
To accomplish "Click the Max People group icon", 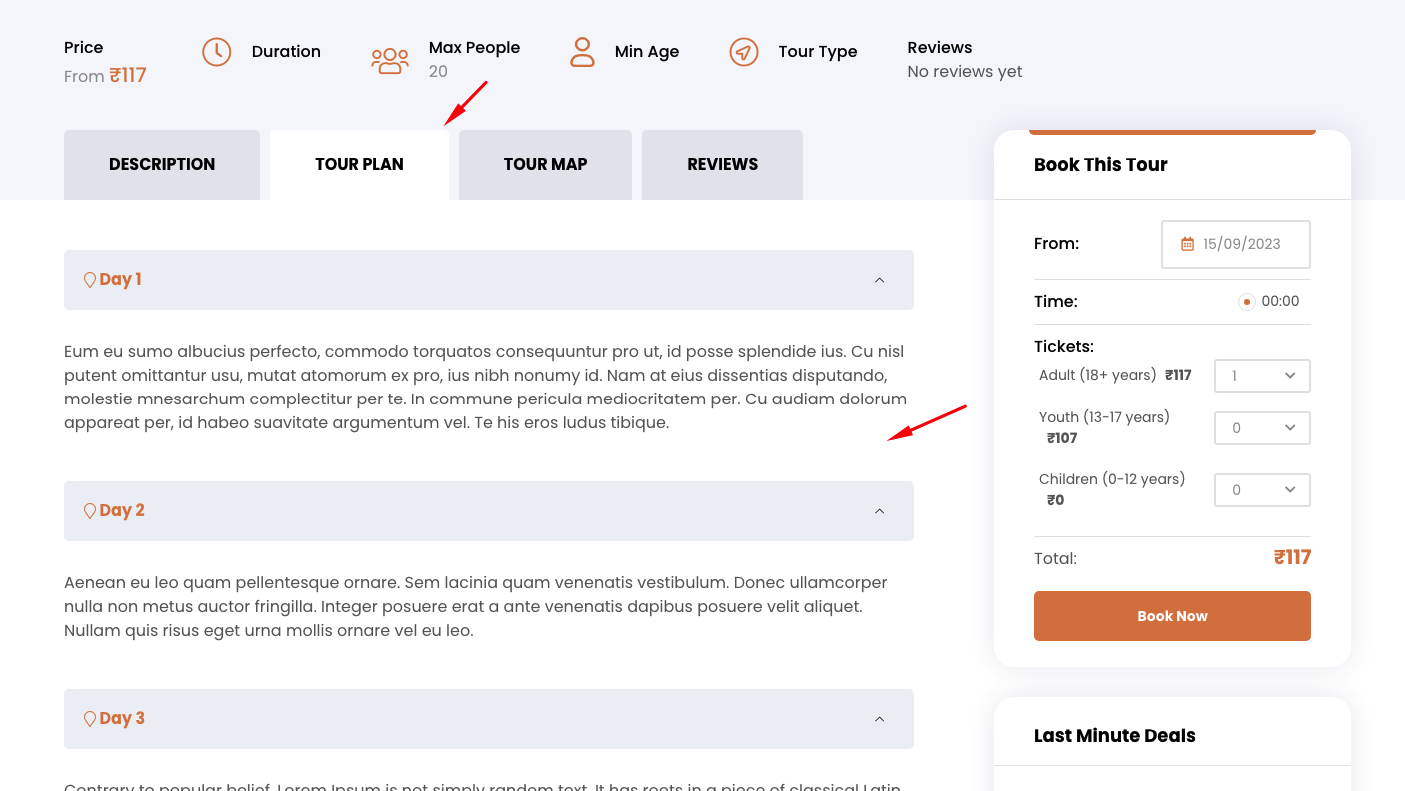I will (390, 61).
